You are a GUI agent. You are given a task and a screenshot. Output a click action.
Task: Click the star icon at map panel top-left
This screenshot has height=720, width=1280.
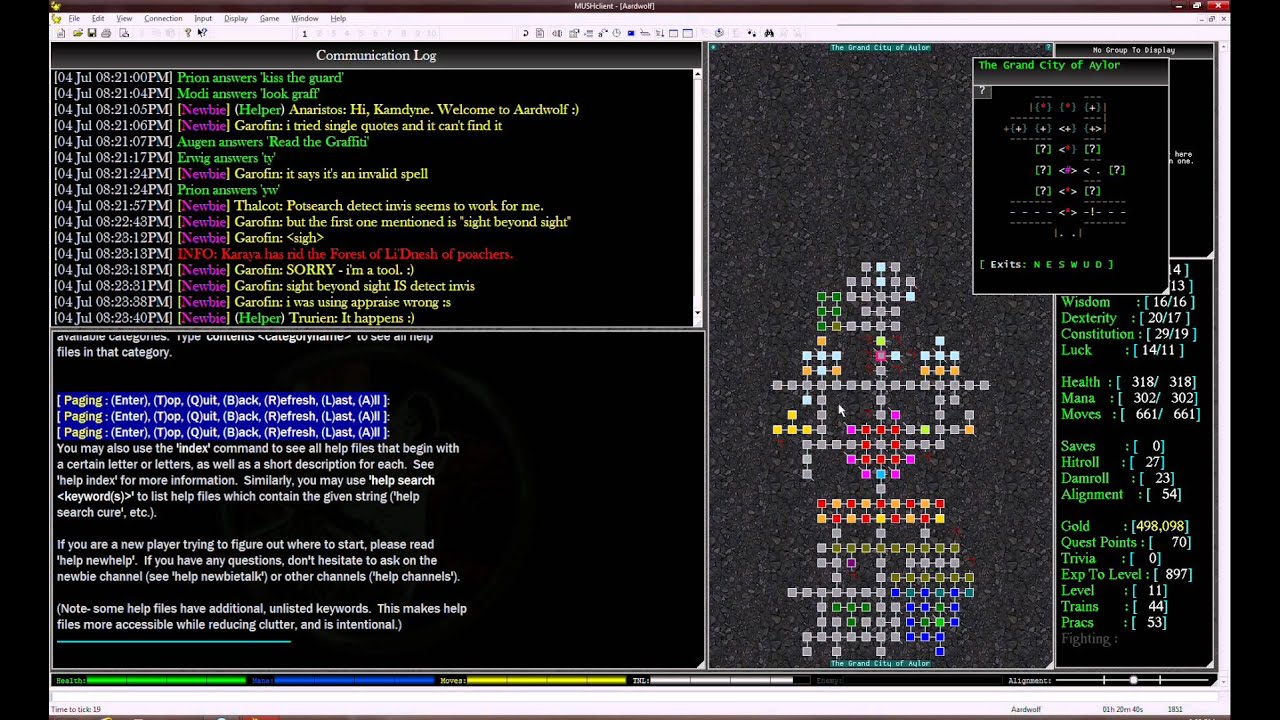(713, 47)
